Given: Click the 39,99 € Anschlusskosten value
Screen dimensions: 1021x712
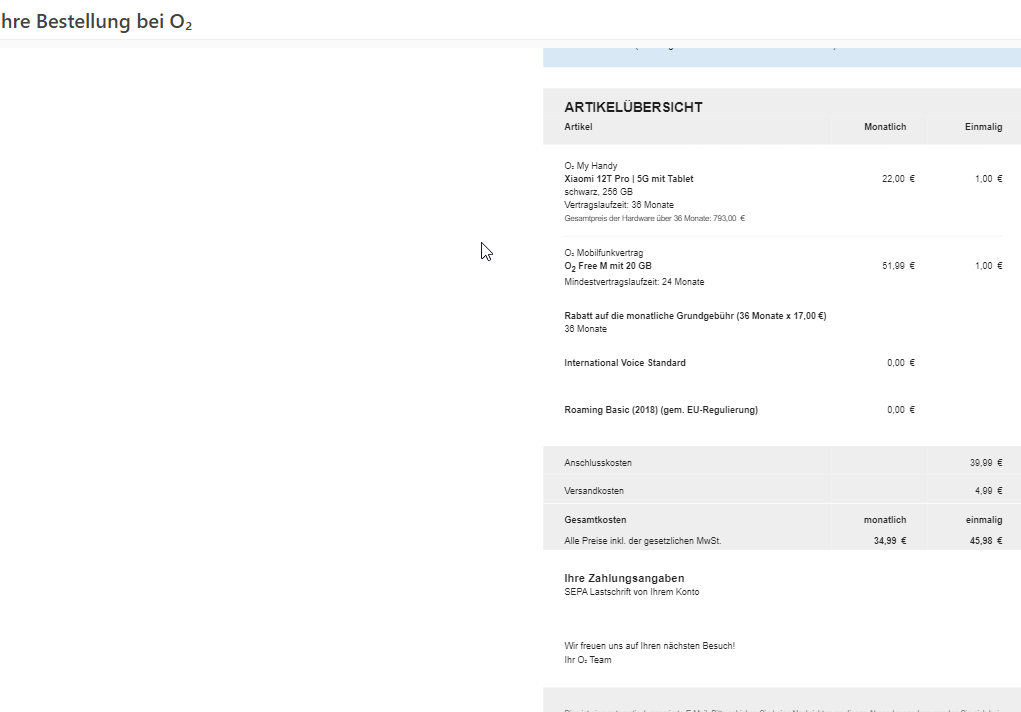Looking at the screenshot, I should click(x=986, y=463).
